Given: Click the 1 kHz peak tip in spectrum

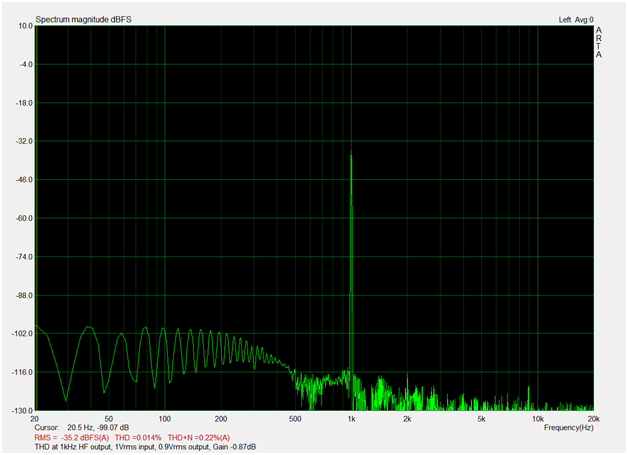Looking at the screenshot, I should click(x=351, y=153).
